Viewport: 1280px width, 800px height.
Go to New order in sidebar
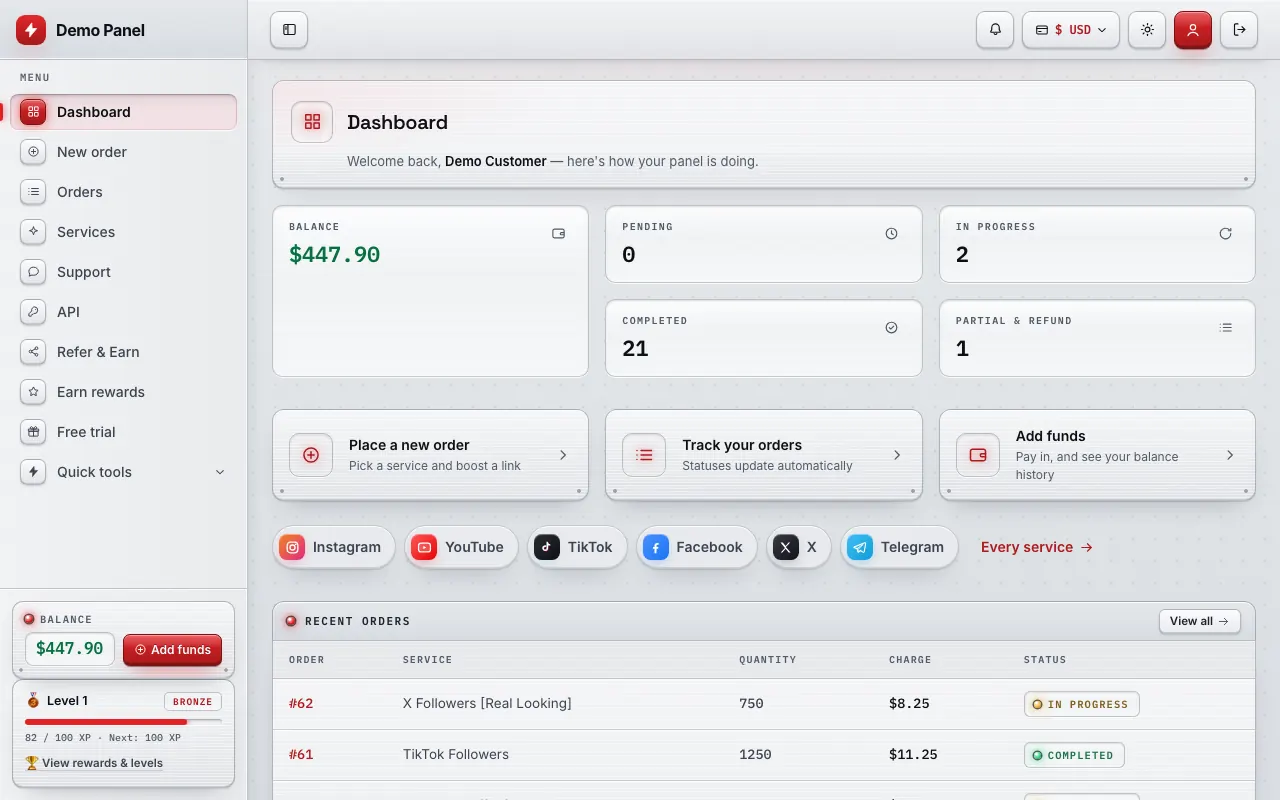[124, 152]
